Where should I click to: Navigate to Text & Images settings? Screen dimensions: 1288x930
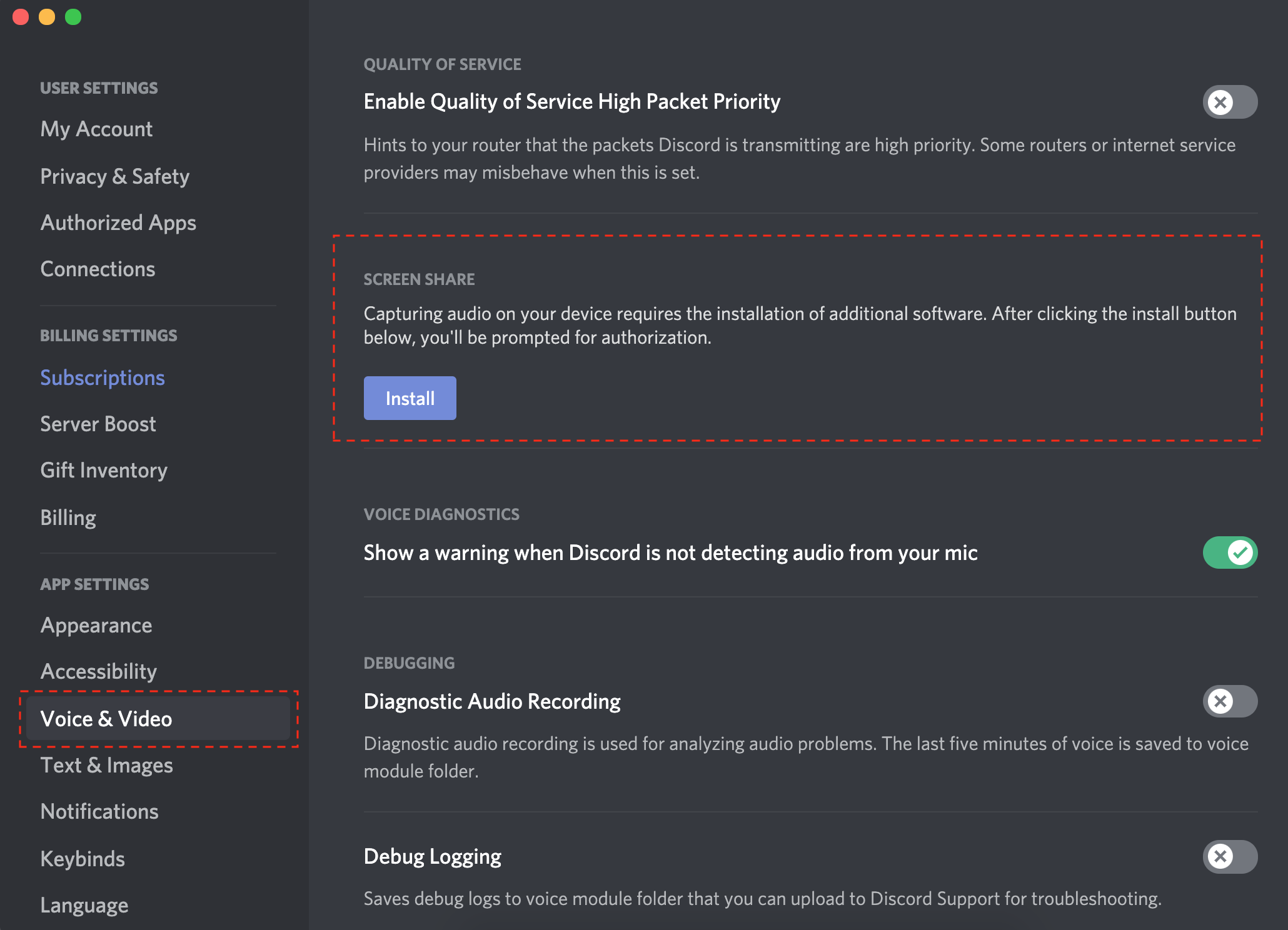(106, 766)
